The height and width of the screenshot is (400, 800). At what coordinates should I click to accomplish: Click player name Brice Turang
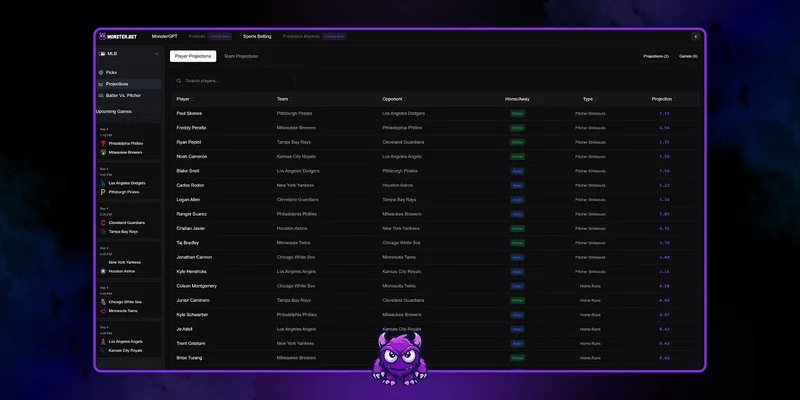click(189, 358)
